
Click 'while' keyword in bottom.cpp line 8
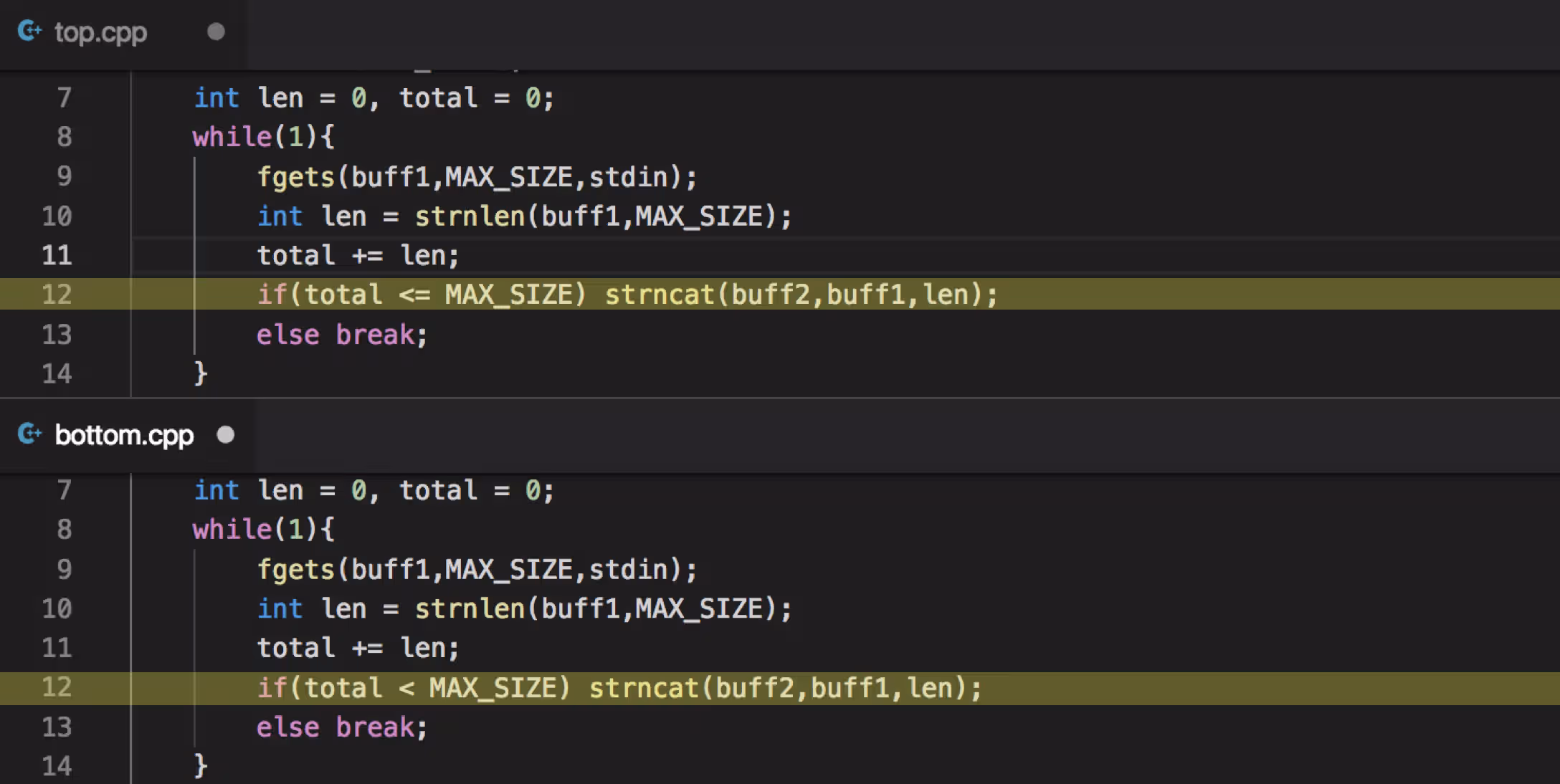[x=232, y=530]
